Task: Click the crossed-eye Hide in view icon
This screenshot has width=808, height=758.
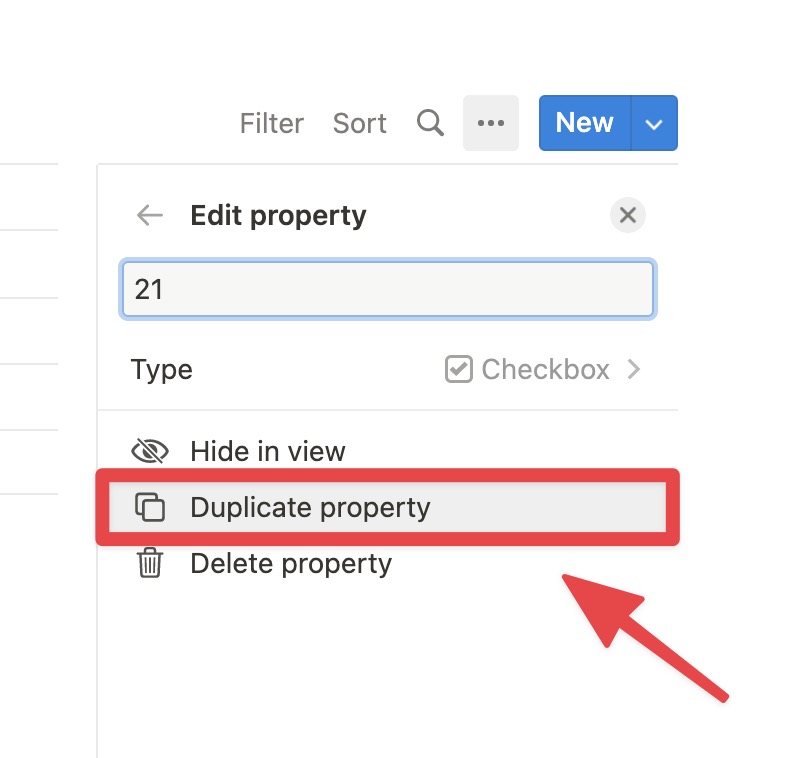Action: click(x=150, y=451)
